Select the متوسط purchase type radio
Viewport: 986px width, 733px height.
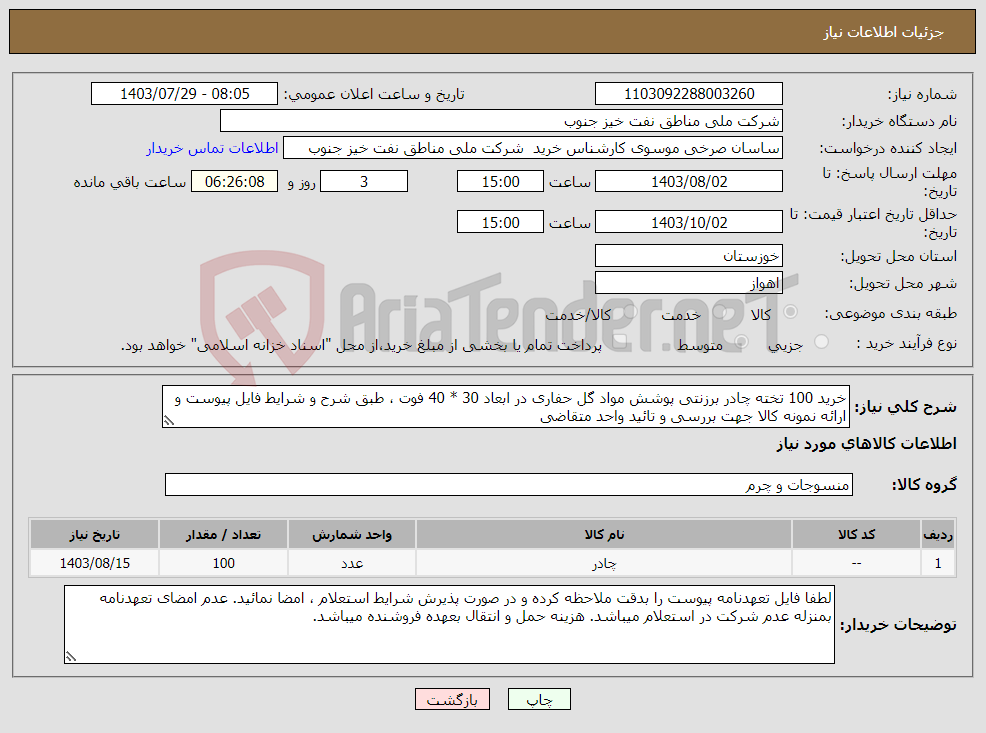pos(741,341)
